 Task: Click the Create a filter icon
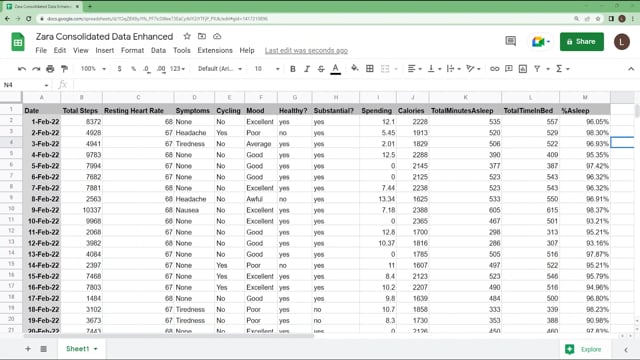[x=537, y=69]
